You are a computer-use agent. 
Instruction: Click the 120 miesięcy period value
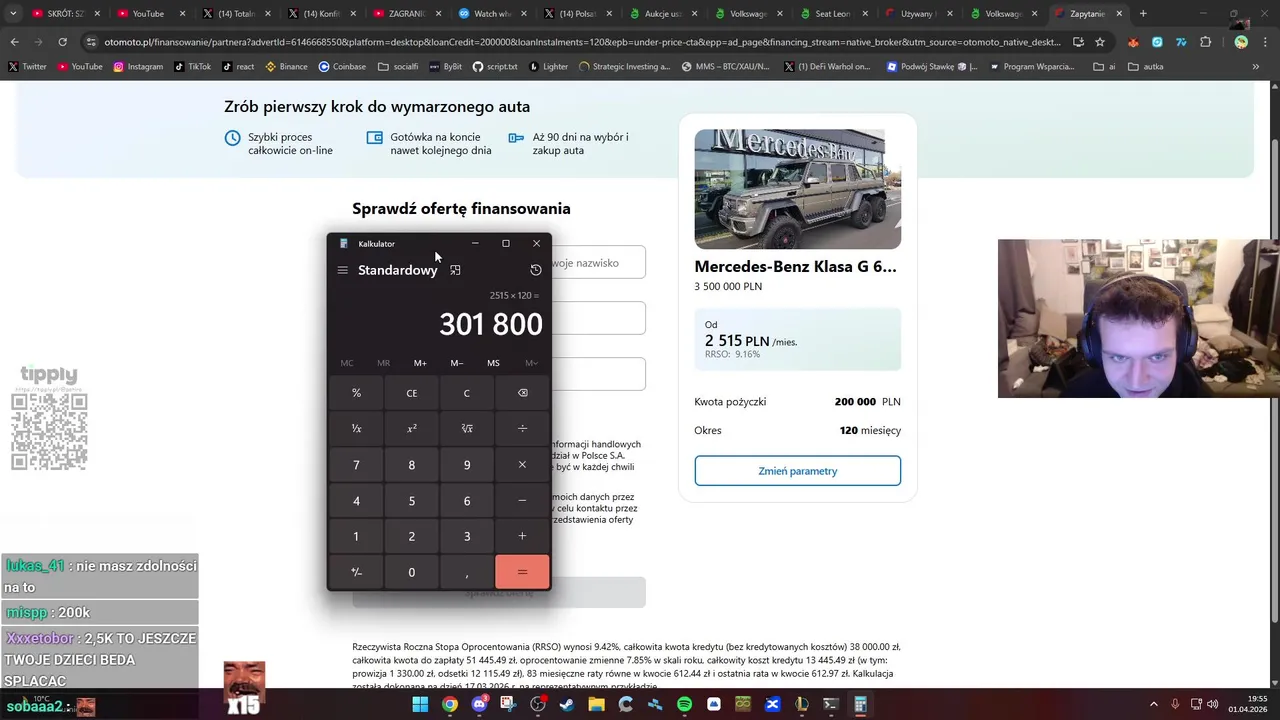click(870, 430)
